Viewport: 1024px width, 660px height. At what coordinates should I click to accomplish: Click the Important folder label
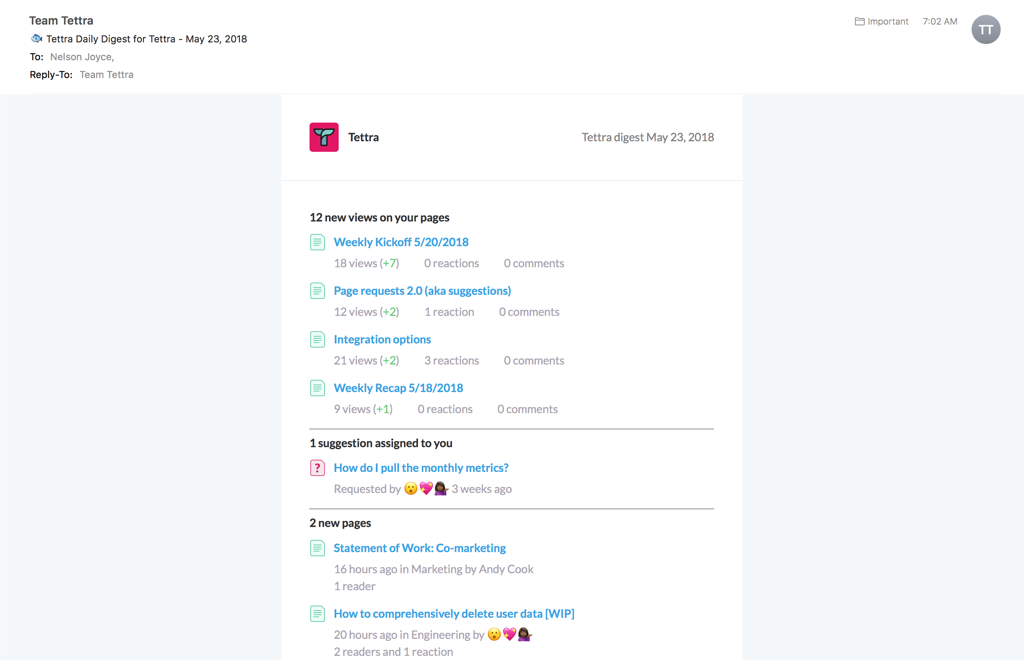tap(888, 21)
